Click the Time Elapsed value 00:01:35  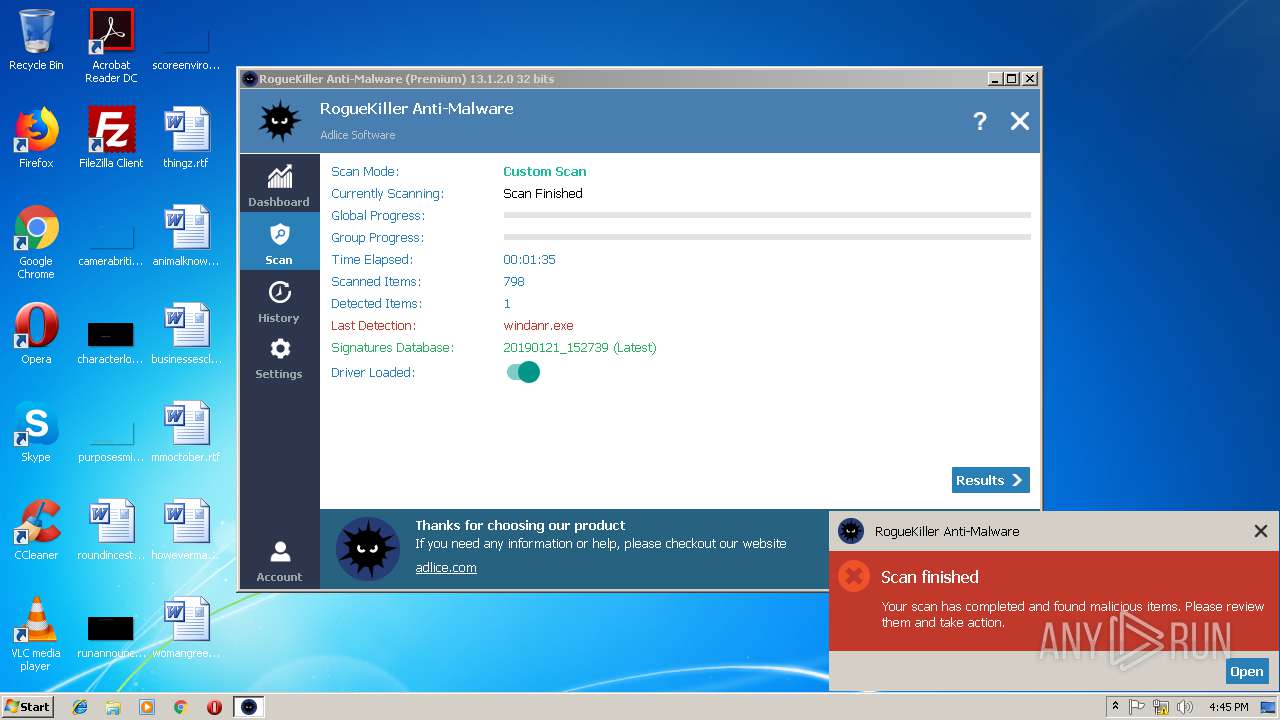[x=529, y=259]
